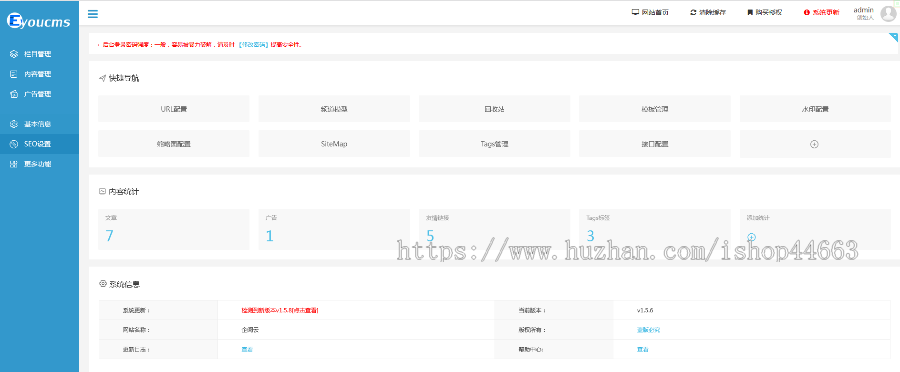Click the v1.5.6 current version value
Image resolution: width=900 pixels, height=372 pixels.
click(x=645, y=310)
